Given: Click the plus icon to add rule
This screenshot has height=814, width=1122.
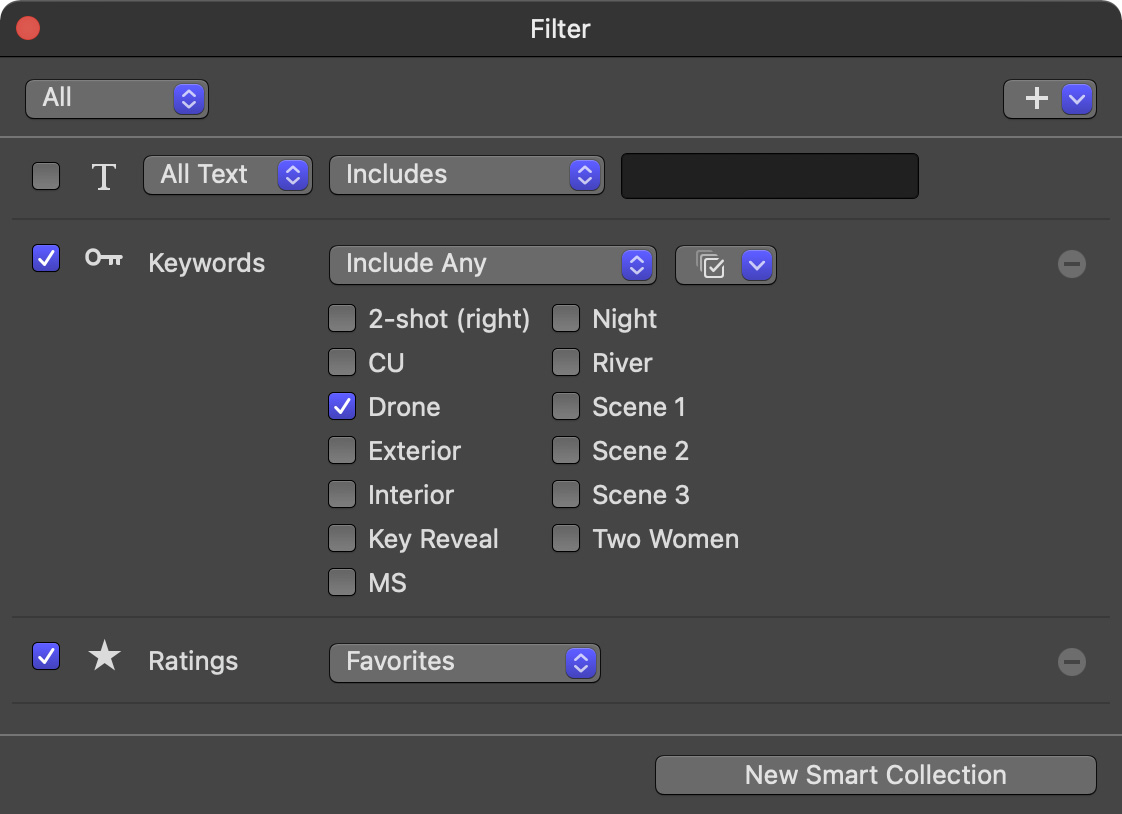Looking at the screenshot, I should click(1035, 99).
